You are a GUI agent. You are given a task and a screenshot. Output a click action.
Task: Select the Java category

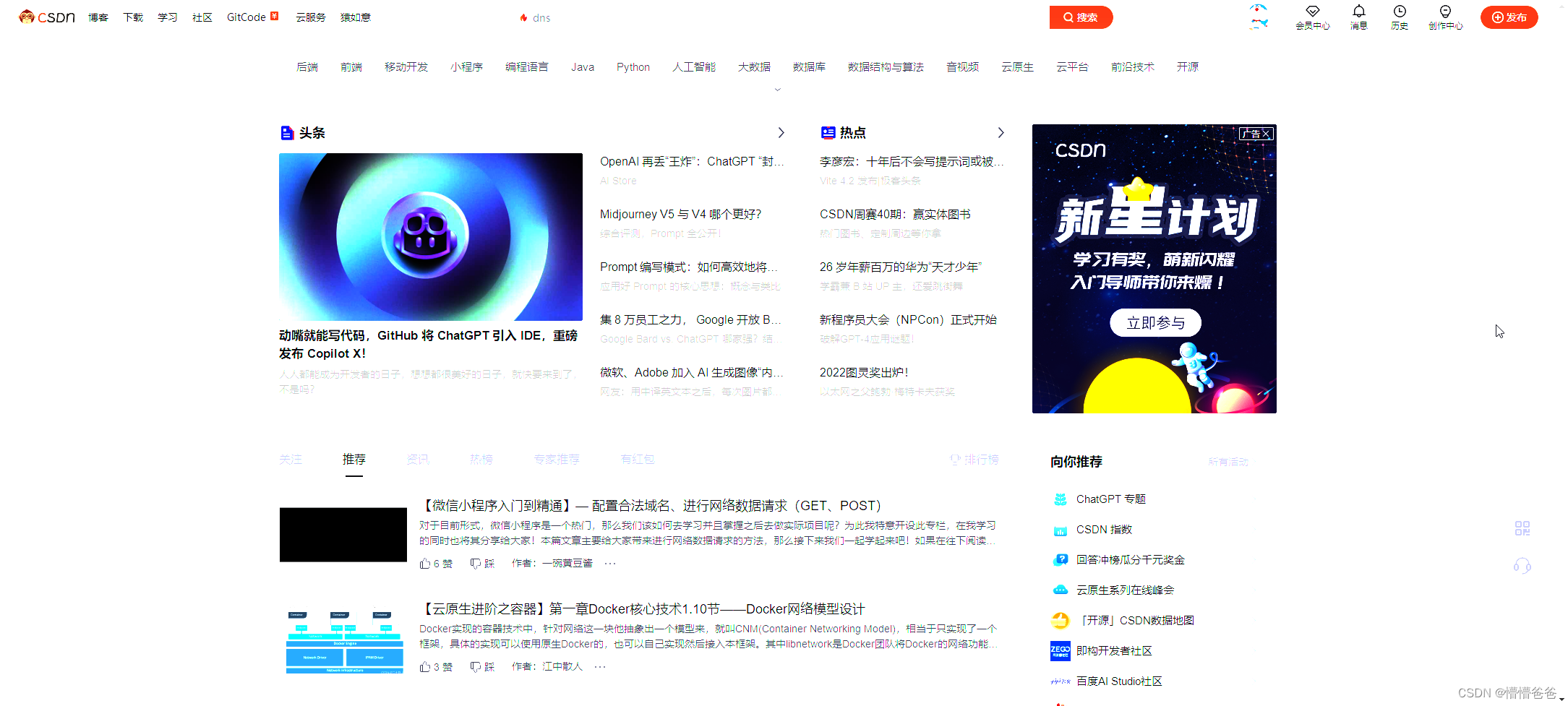pos(583,67)
